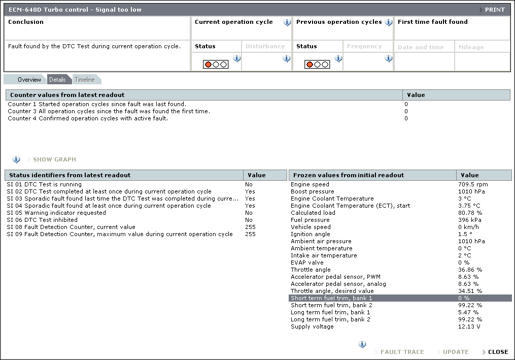Click info icon left of FAULT TRACE
The width and height of the screenshot is (515, 360).
[362, 345]
